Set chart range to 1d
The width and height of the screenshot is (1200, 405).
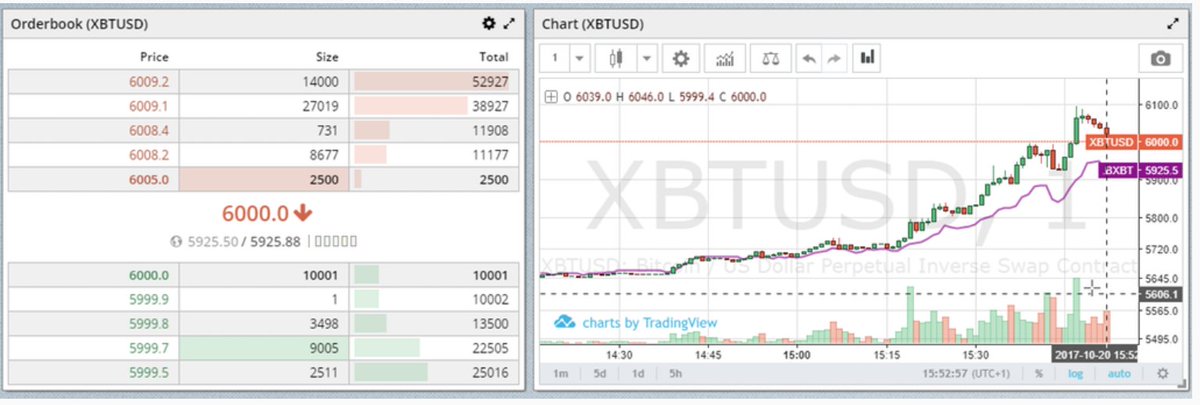637,374
